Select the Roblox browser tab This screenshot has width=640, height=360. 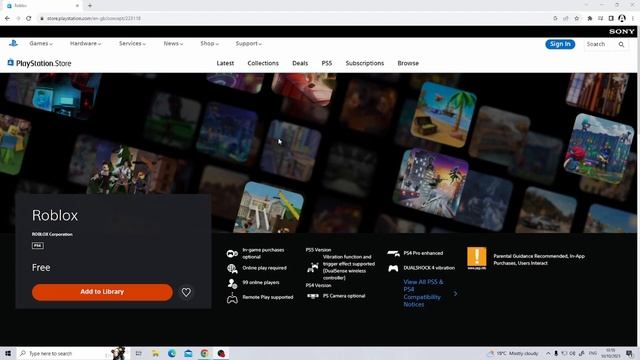point(41,6)
